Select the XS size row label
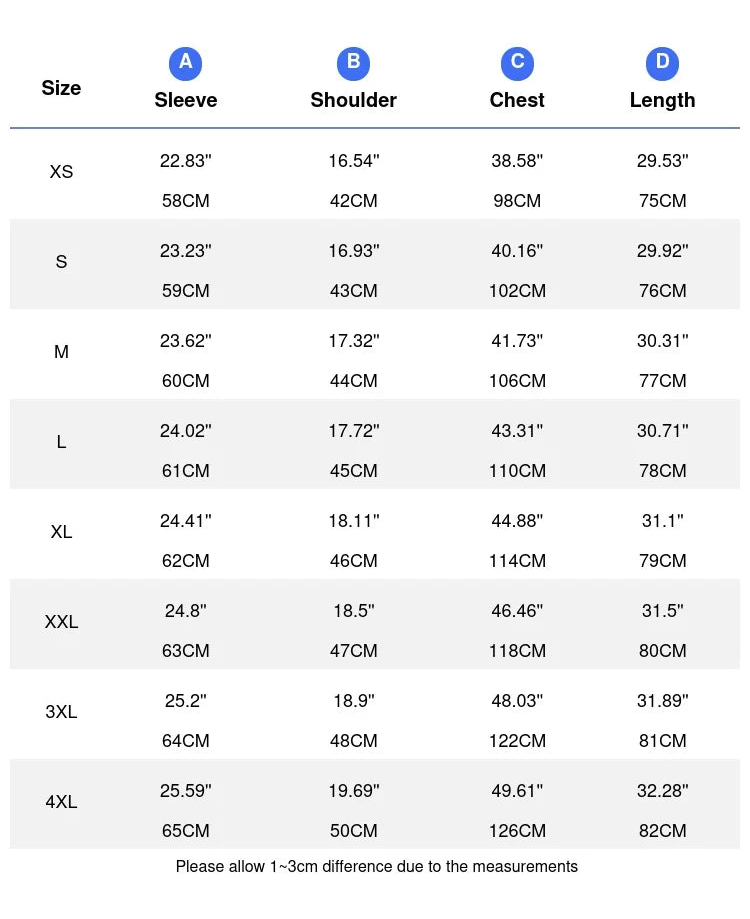 pos(61,172)
